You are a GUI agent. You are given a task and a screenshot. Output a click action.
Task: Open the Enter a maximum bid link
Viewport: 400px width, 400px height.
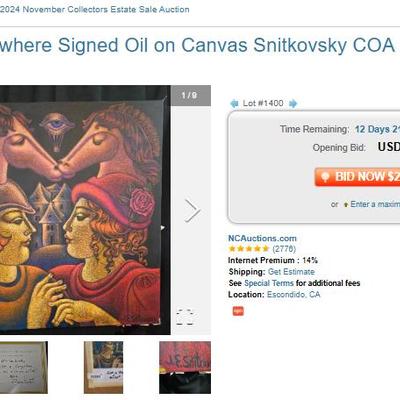(x=375, y=204)
